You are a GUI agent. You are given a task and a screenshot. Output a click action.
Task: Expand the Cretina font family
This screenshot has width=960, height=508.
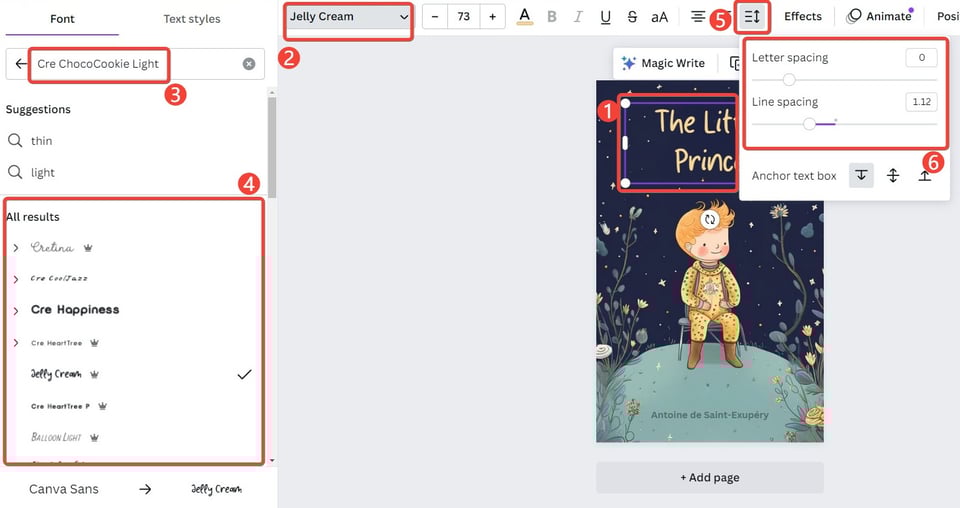click(16, 248)
